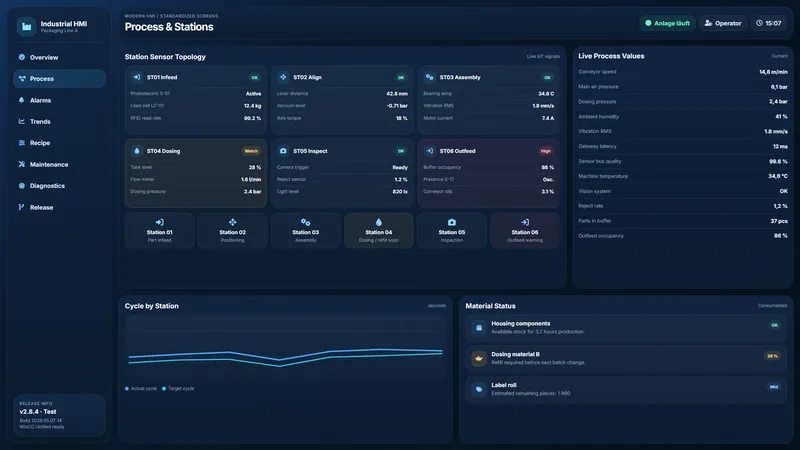Click the Anlage läuft status pill
This screenshot has height=450, width=800.
[x=667, y=23]
